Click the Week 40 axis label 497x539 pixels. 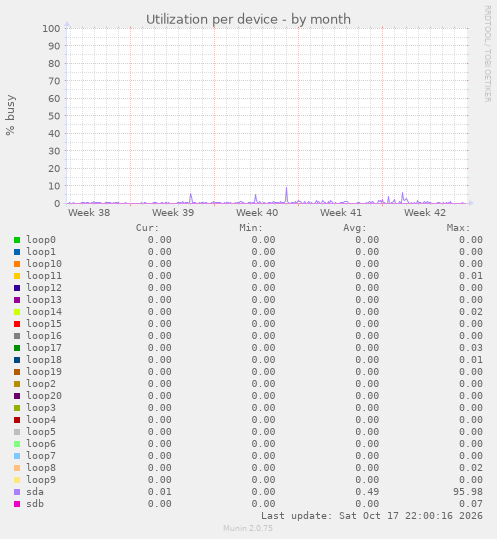(x=257, y=213)
